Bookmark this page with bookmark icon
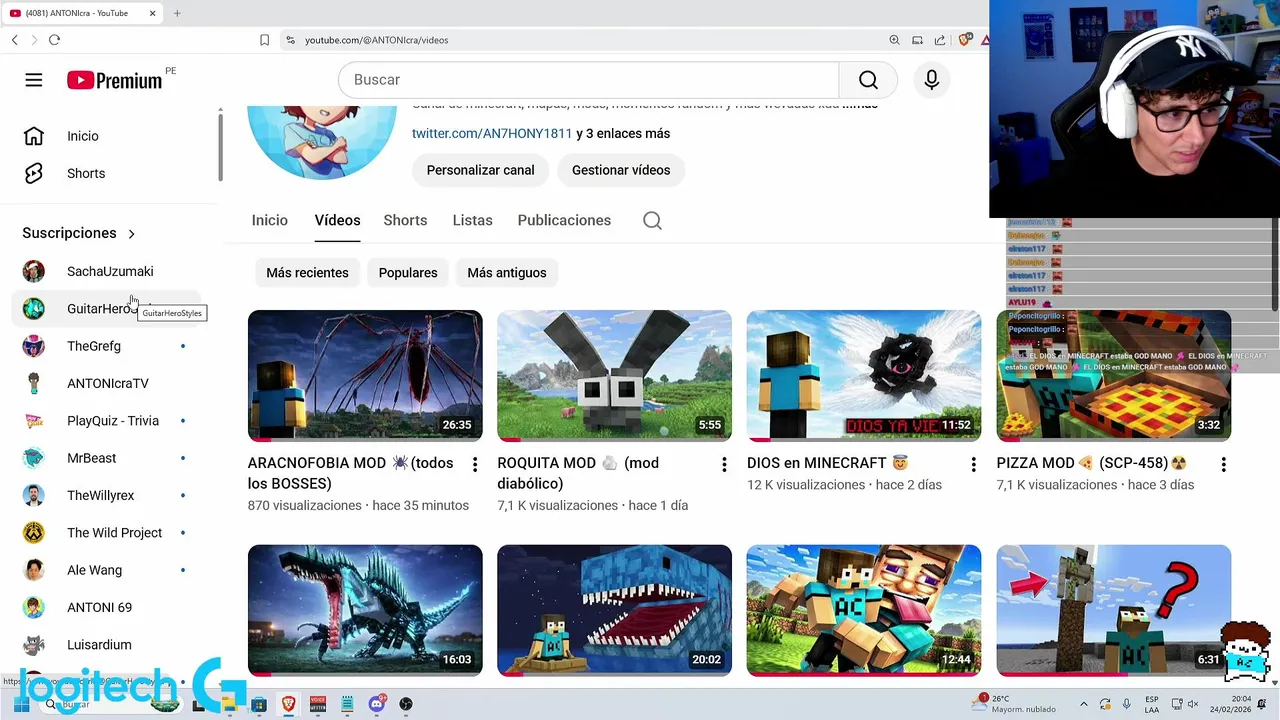Image resolution: width=1280 pixels, height=720 pixels. pos(264,40)
